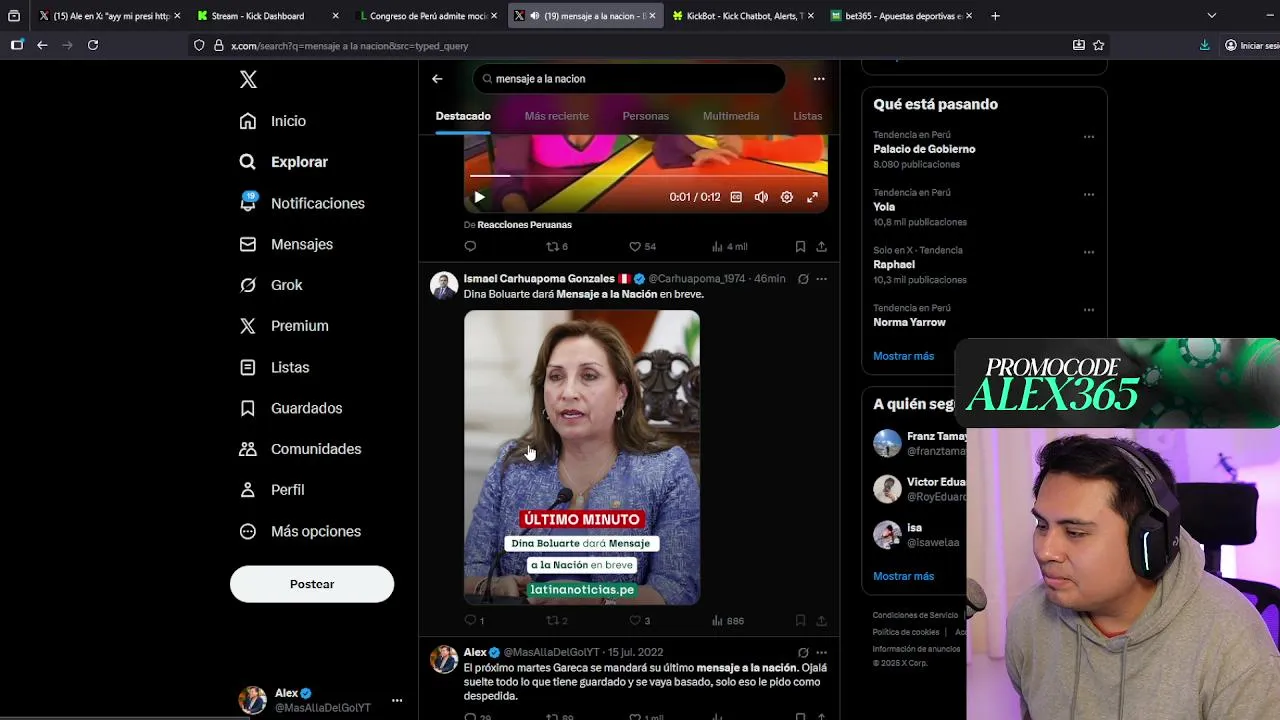Viewport: 1280px width, 720px height.
Task: View stats of 4 mil views post
Action: (729, 246)
